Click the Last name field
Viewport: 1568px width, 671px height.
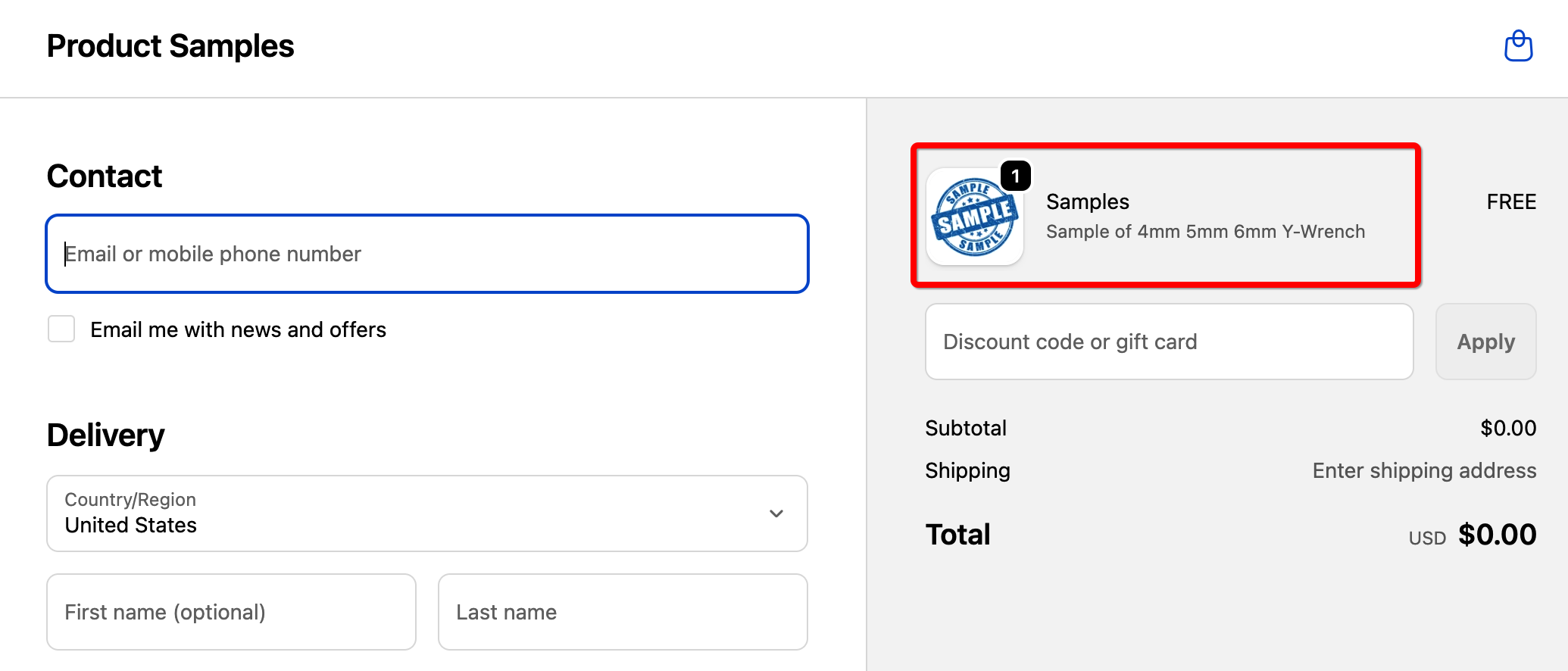click(x=623, y=612)
